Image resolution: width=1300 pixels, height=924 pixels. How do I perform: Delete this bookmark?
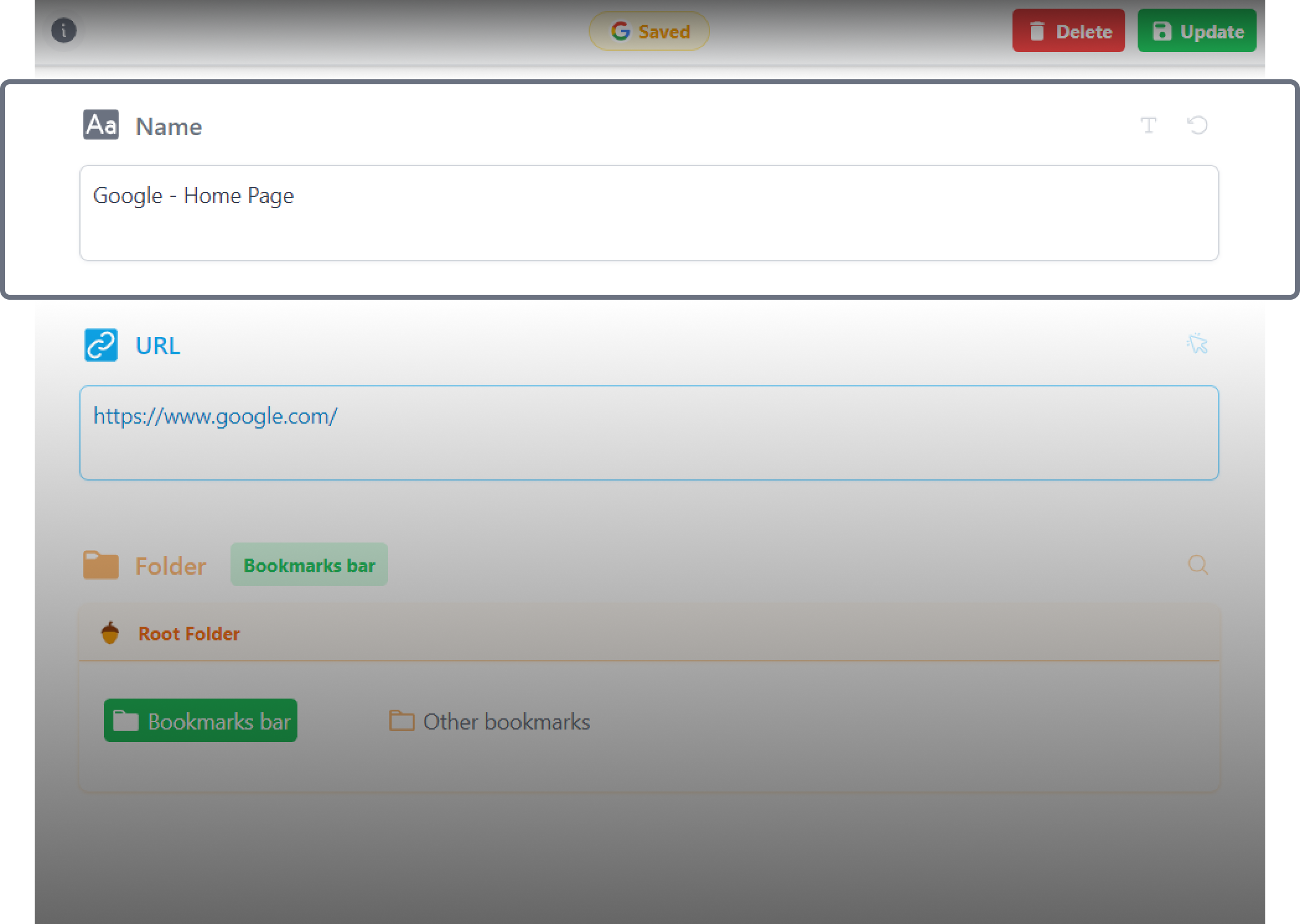(x=1068, y=31)
